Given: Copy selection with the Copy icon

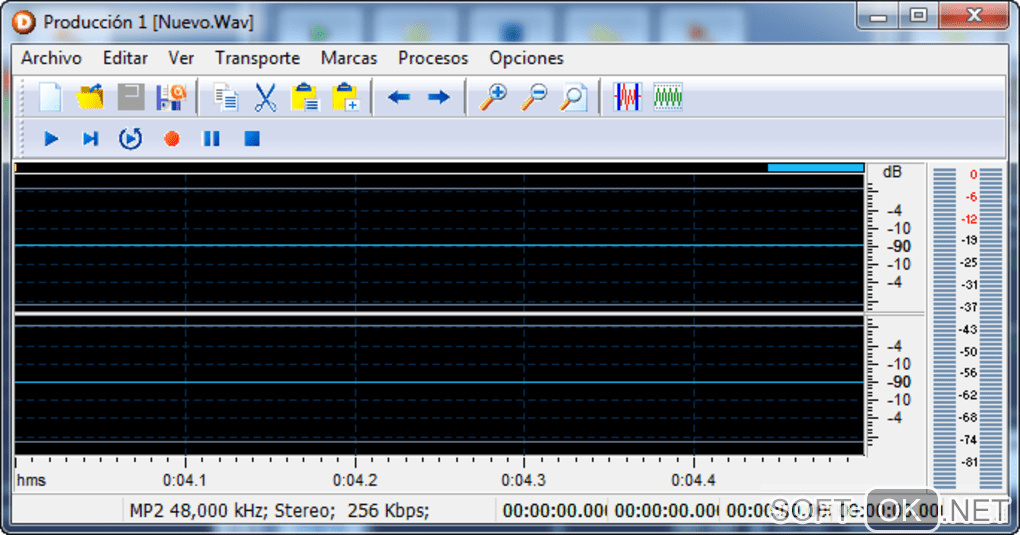Looking at the screenshot, I should coord(225,98).
